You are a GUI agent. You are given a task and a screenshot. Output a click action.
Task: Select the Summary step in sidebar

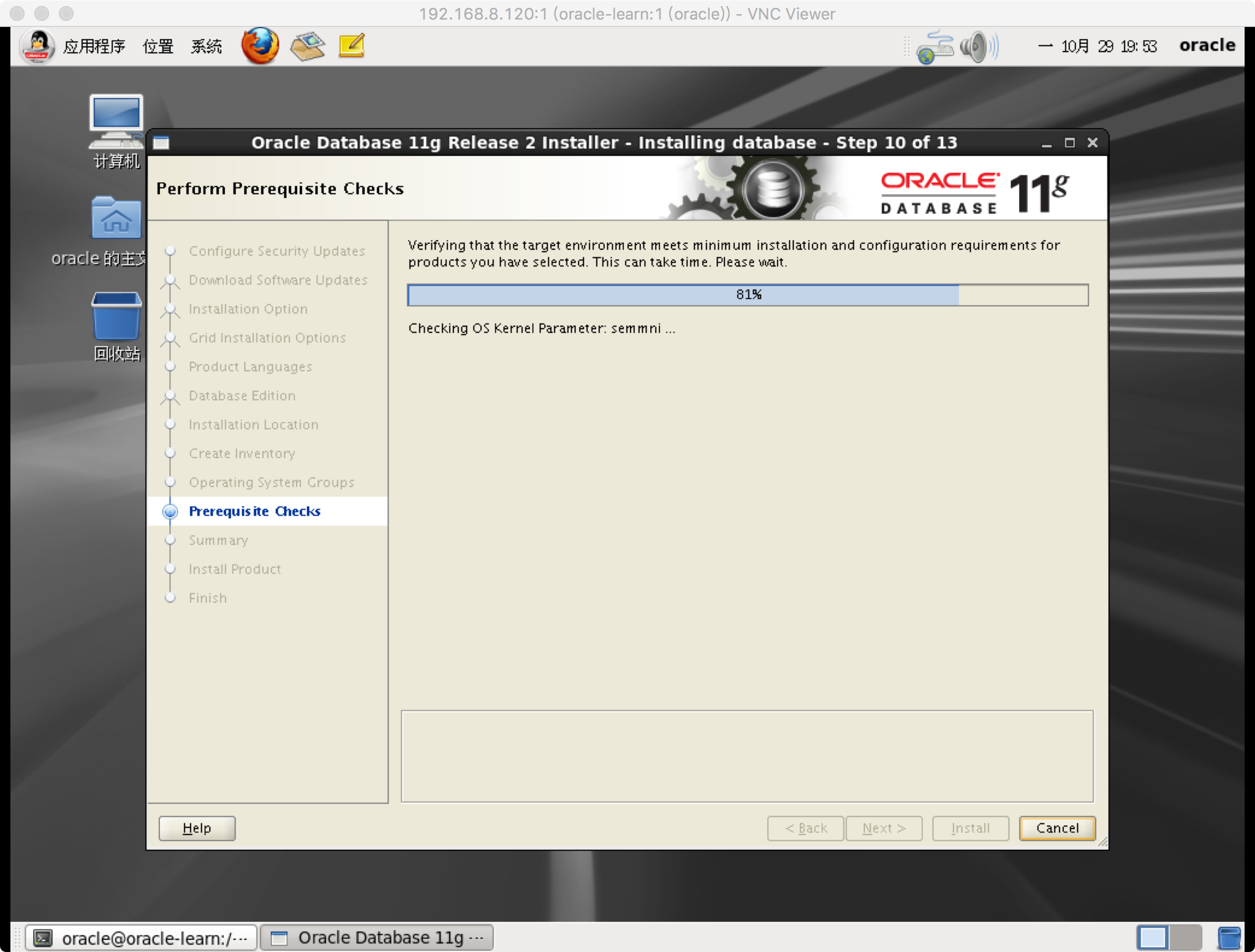218,540
